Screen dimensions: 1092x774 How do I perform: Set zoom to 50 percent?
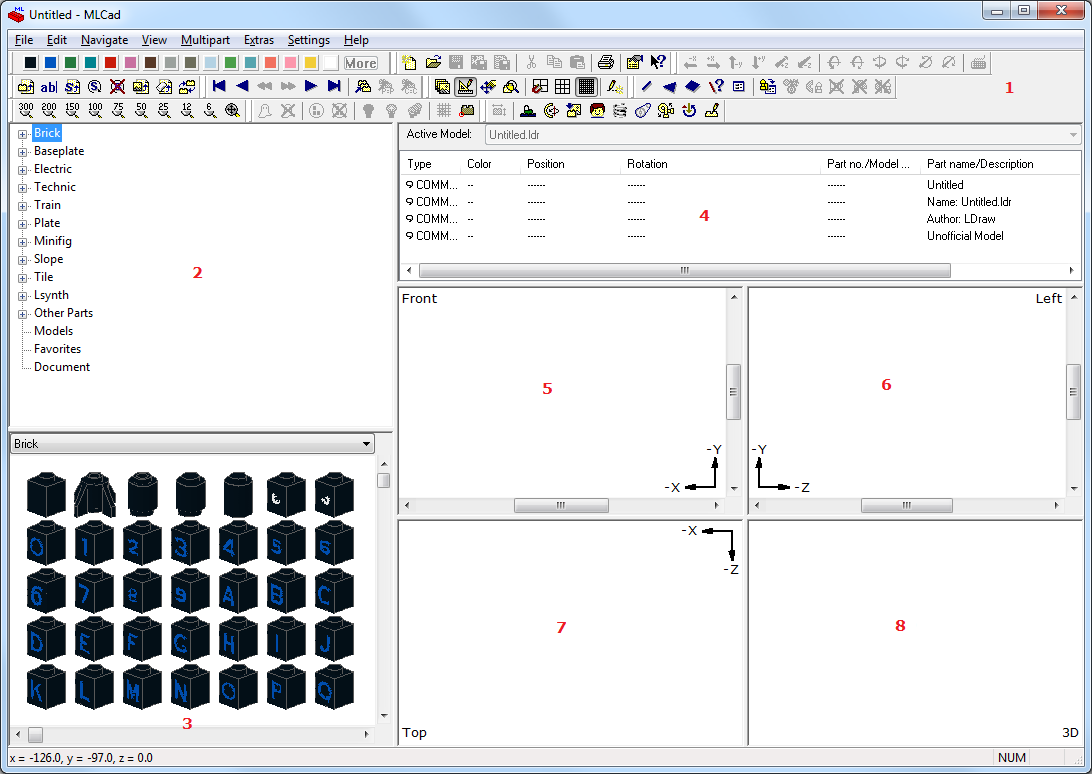coord(141,110)
